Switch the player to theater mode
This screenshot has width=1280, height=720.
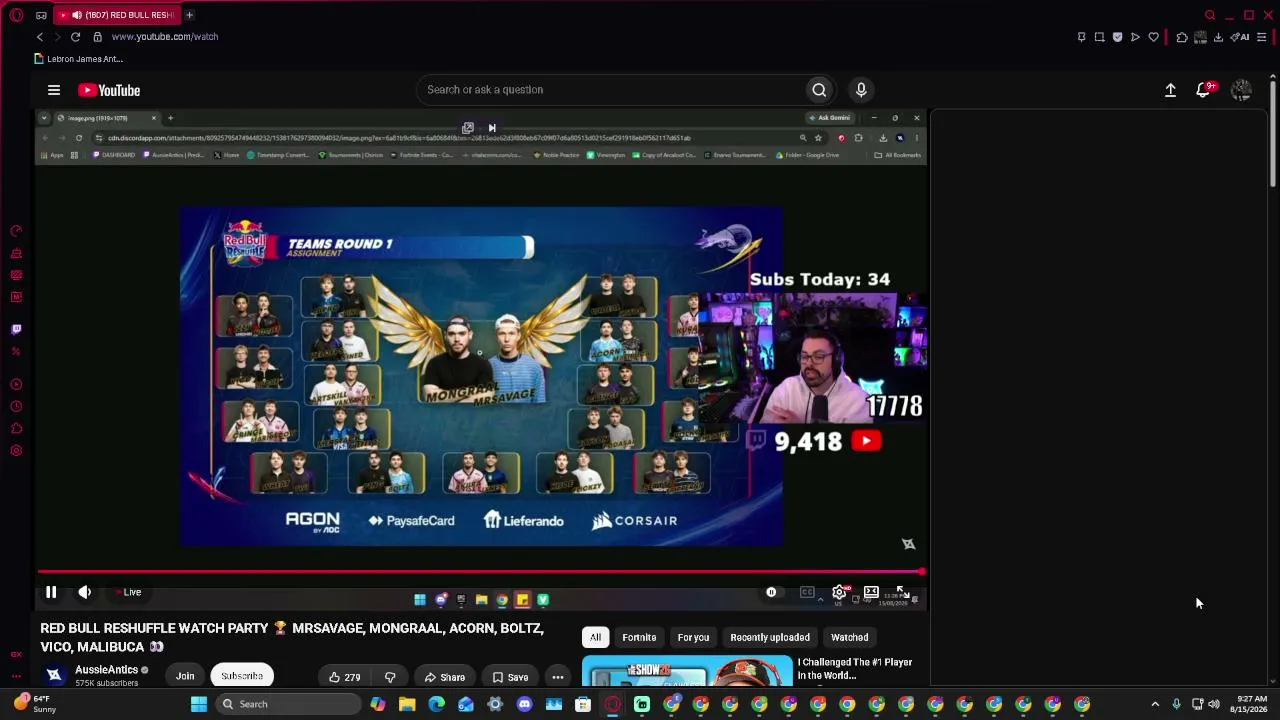pos(871,592)
